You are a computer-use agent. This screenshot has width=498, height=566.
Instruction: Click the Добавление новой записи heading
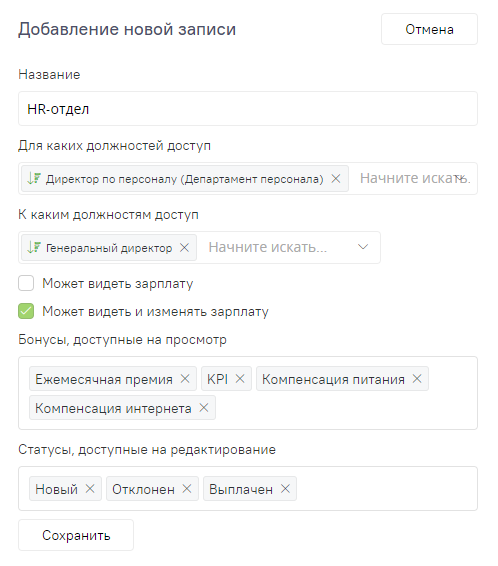pos(127,29)
